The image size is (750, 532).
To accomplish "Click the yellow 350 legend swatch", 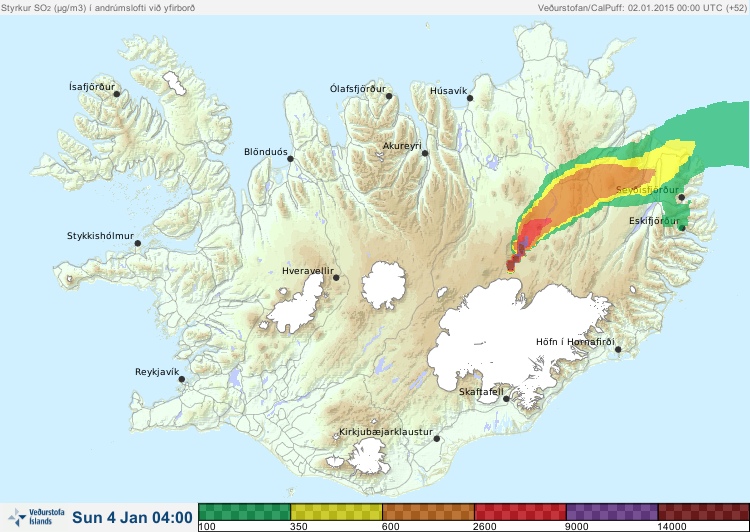I will point(336,511).
